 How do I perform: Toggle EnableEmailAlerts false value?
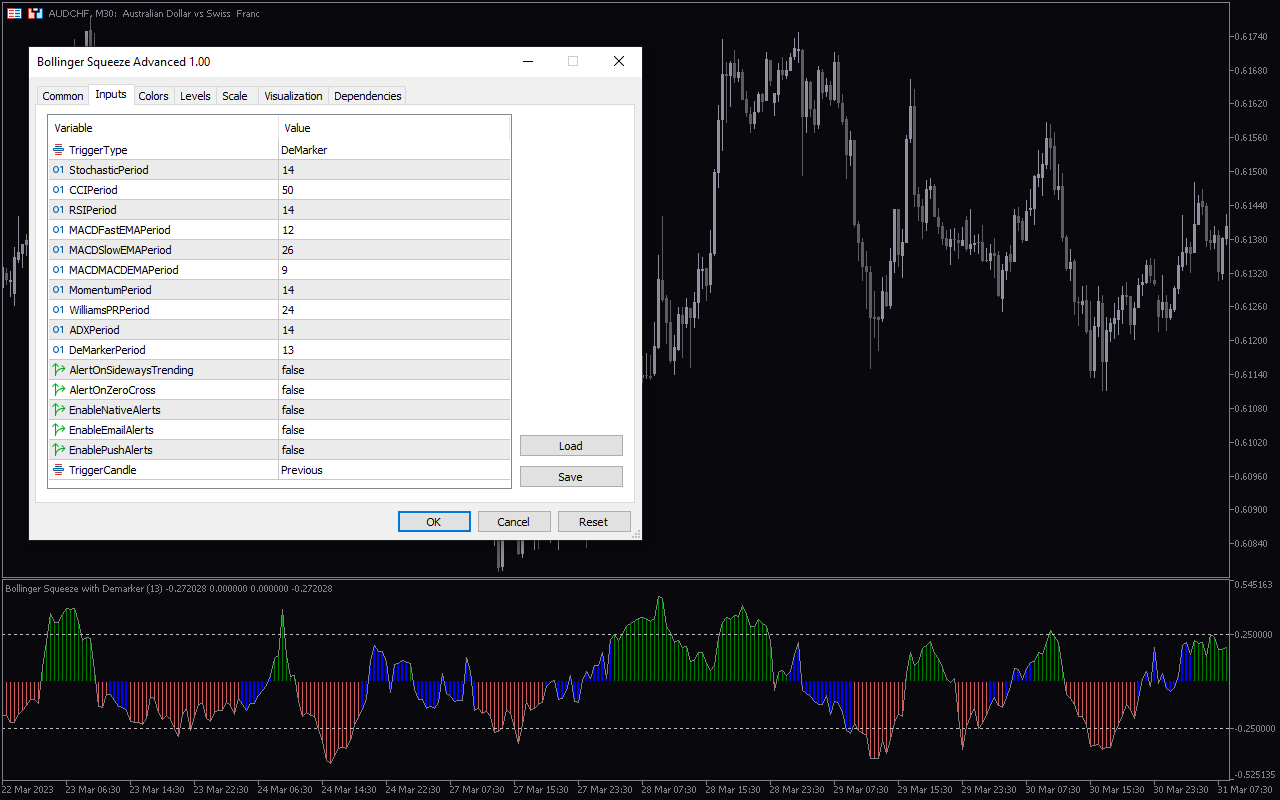click(394, 430)
